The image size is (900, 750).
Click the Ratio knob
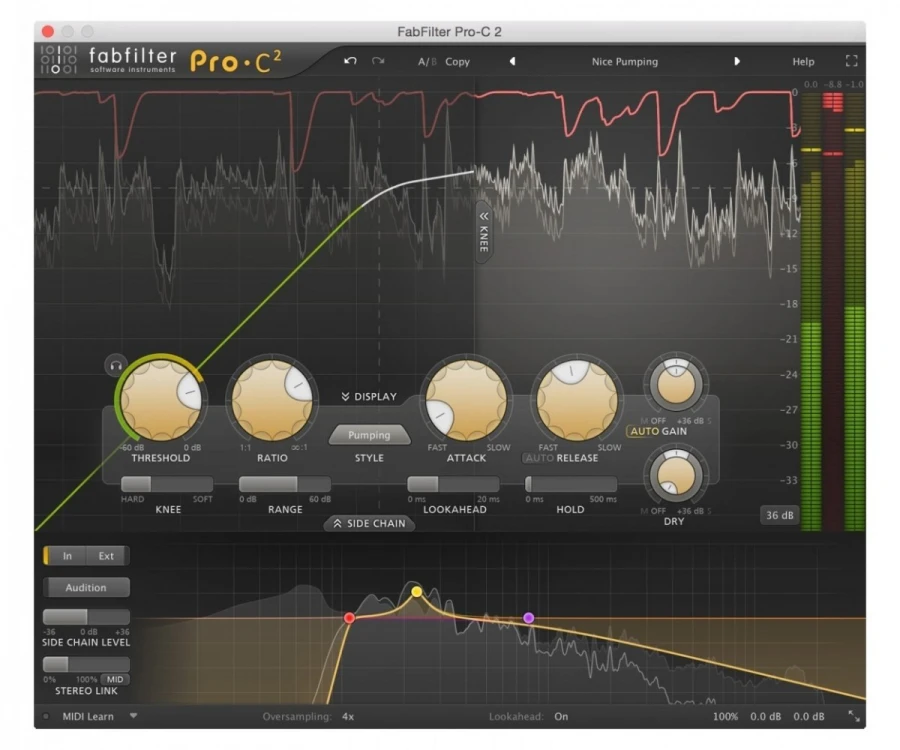coord(272,400)
